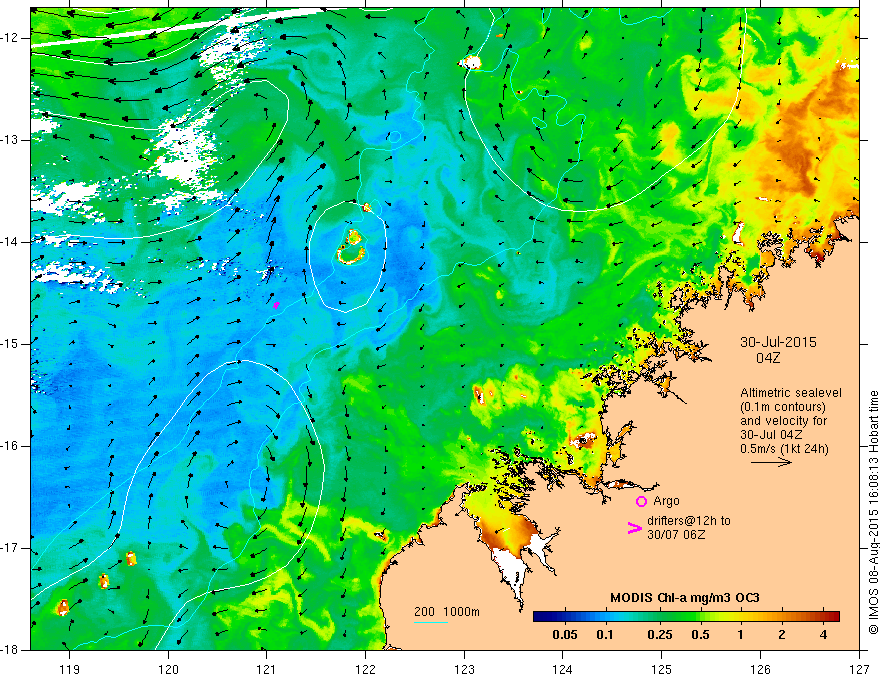Click the 'MODIS Chl-a mg/m3 OC3' title
880x680 pixels.
coord(685,598)
